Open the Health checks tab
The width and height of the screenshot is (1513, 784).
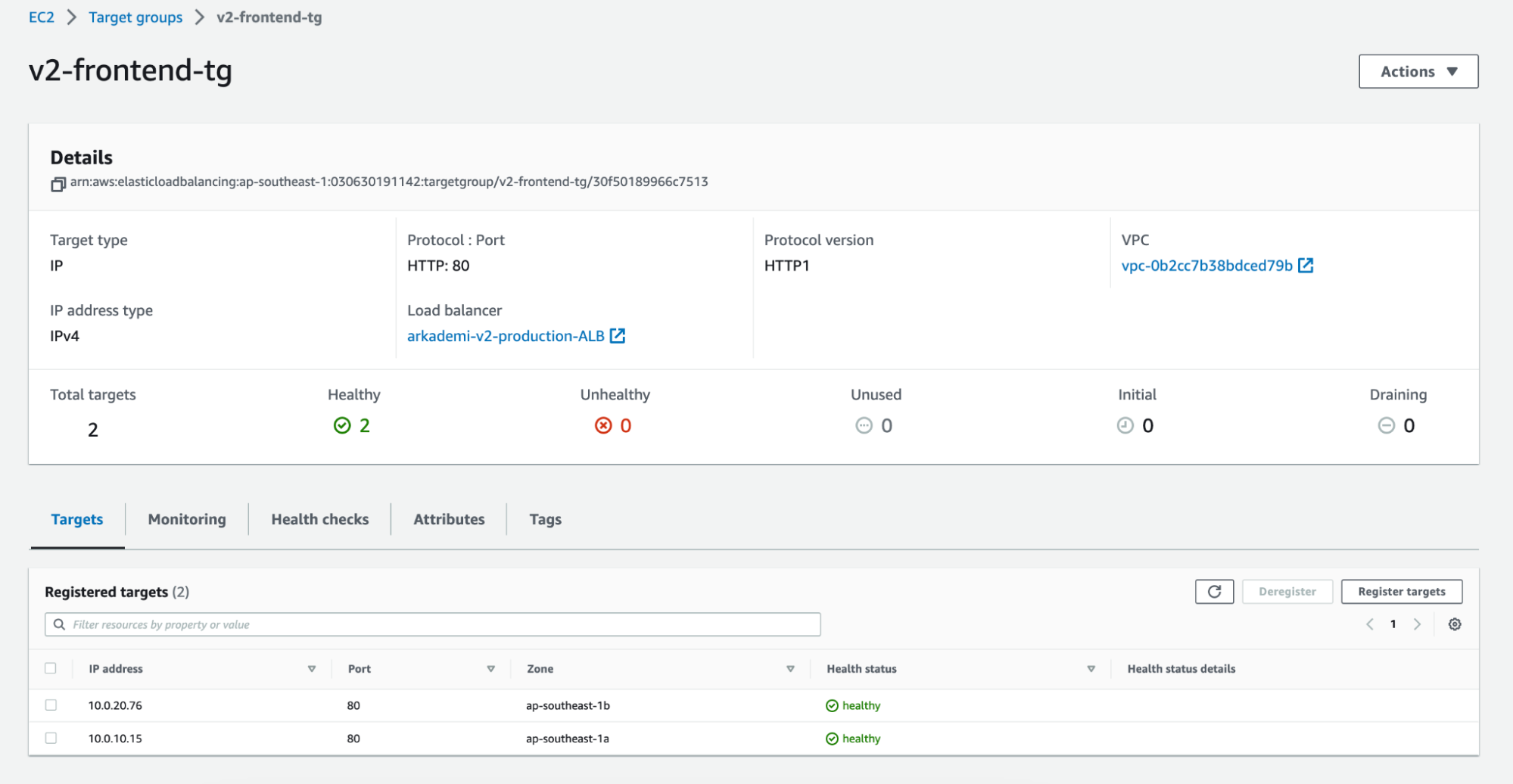point(320,519)
